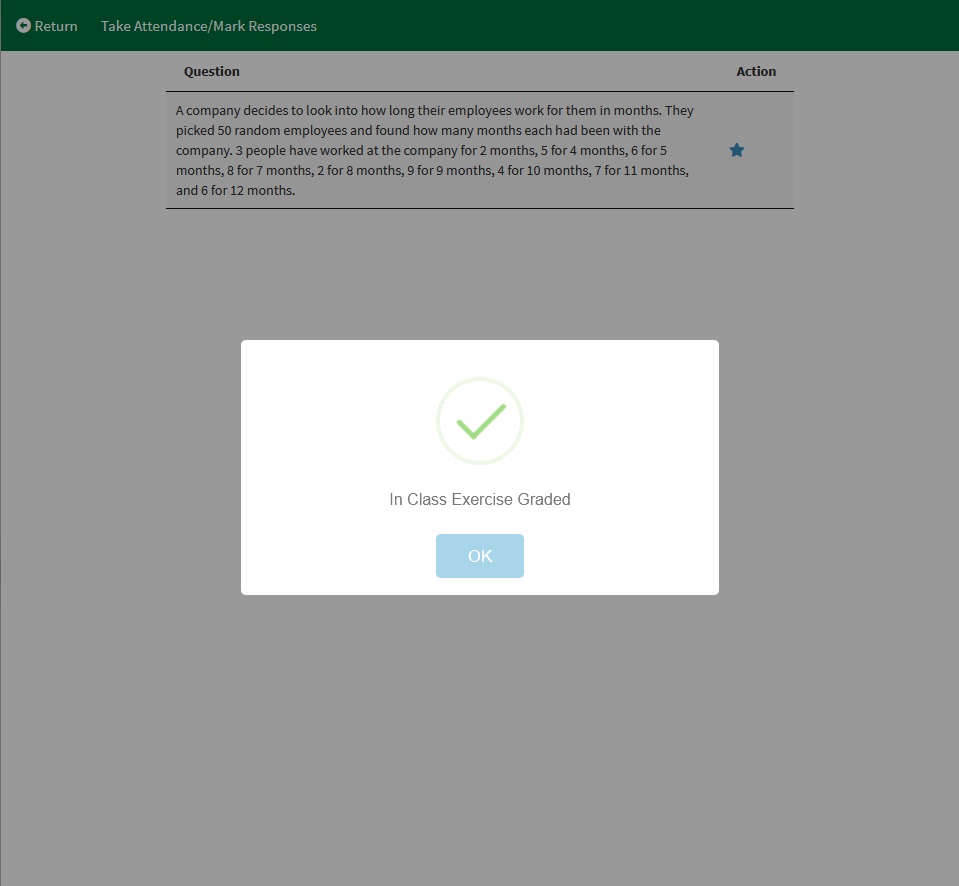Click the OK button in the dialog
Screen dimensions: 959x886
[479, 556]
